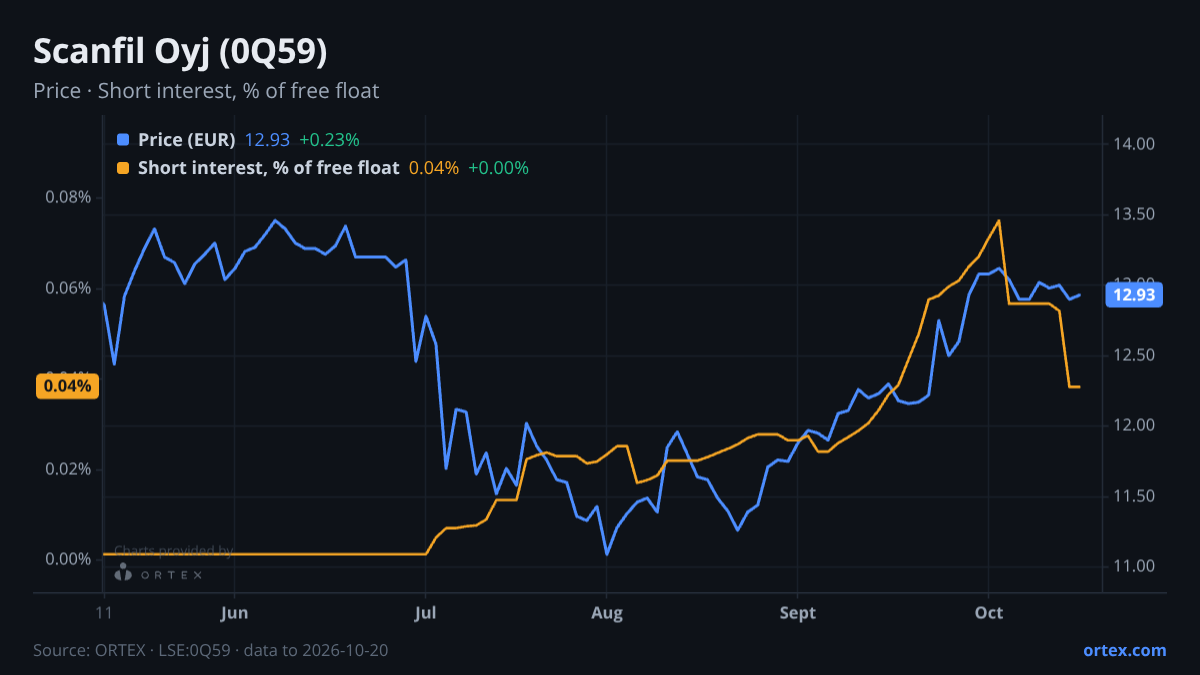Click the +0.00% short interest change value
1200x675 pixels.
[x=498, y=168]
